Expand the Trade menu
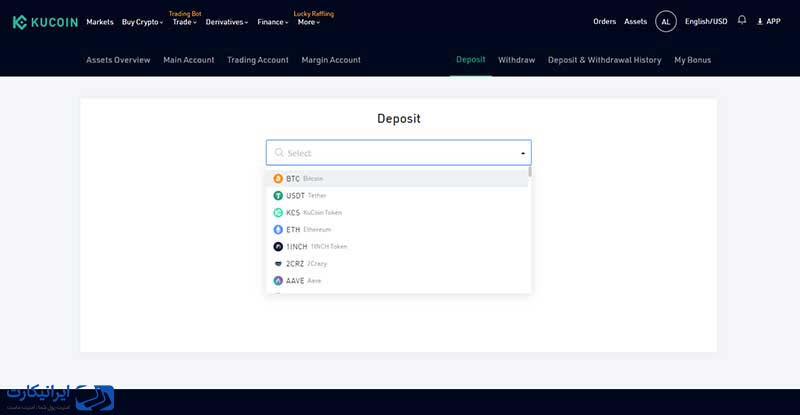 184,22
